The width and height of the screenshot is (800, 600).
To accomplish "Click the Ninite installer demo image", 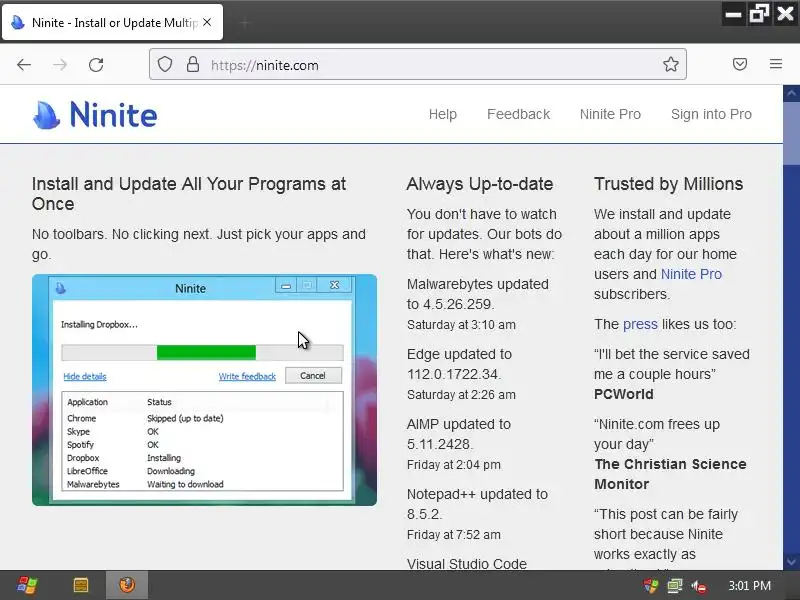I will click(204, 390).
